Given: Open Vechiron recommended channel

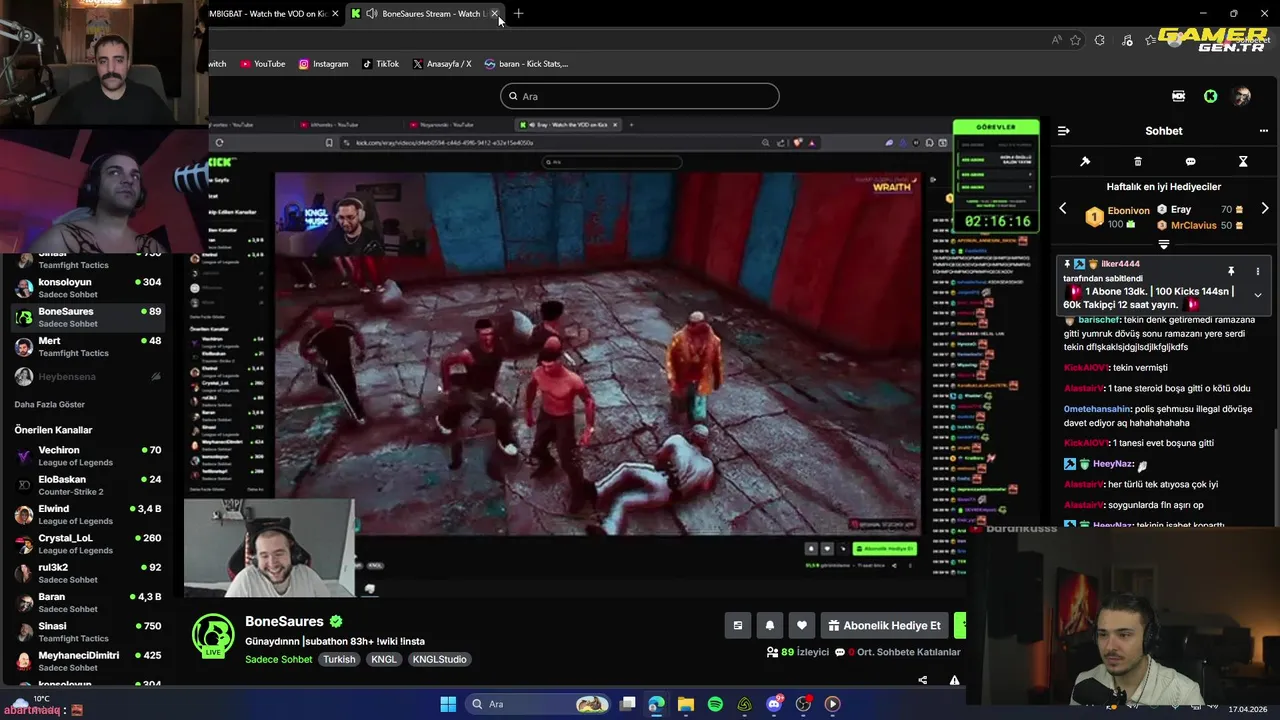Looking at the screenshot, I should click(x=87, y=456).
